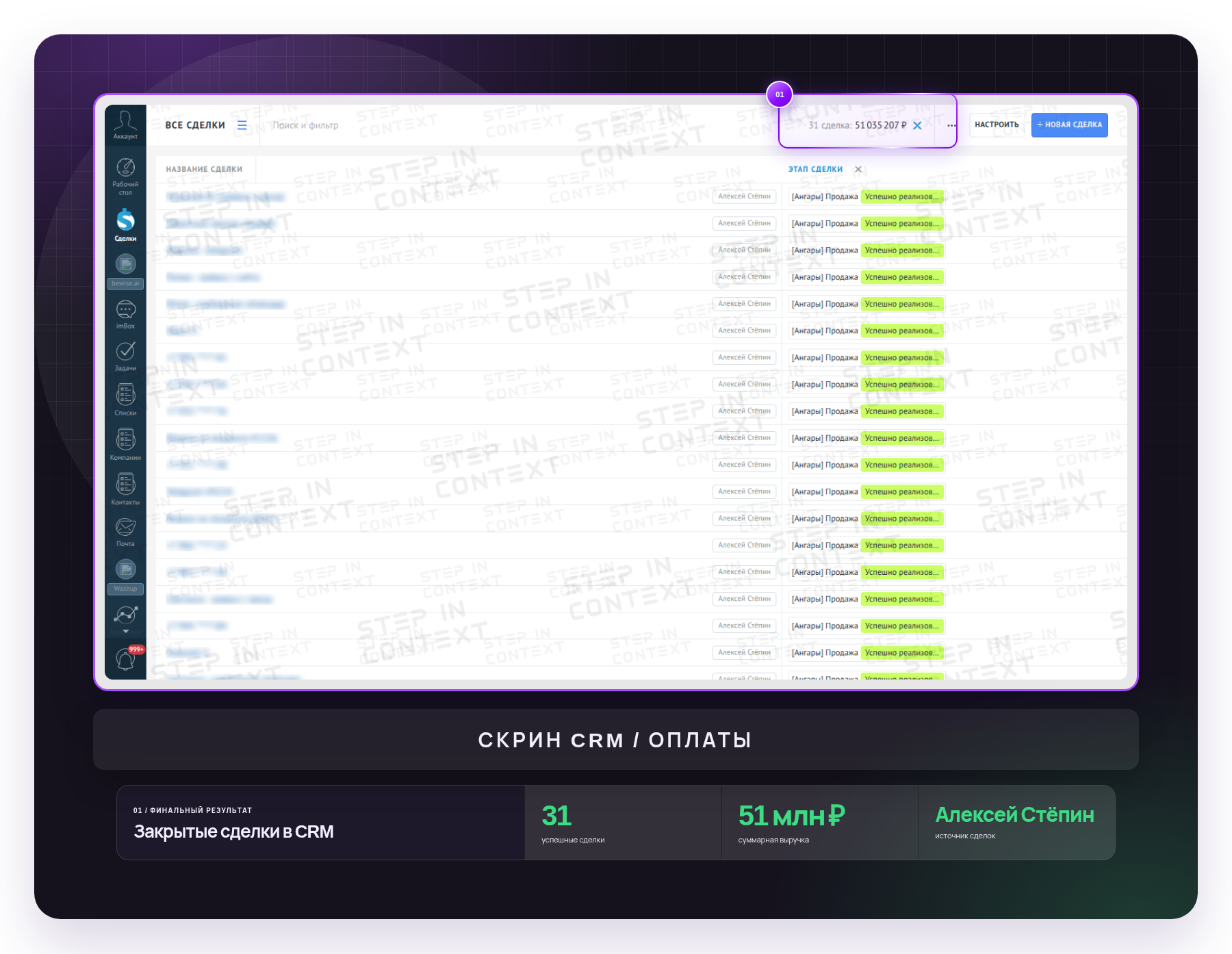
Task: Open the three-dot more options menu
Action: pyautogui.click(x=951, y=125)
